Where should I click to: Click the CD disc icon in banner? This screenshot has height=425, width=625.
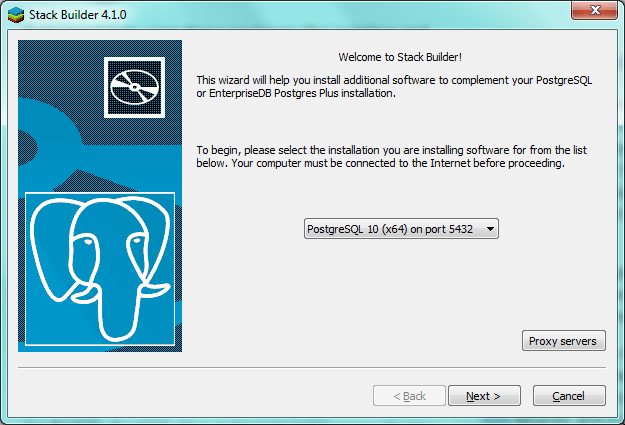(134, 87)
